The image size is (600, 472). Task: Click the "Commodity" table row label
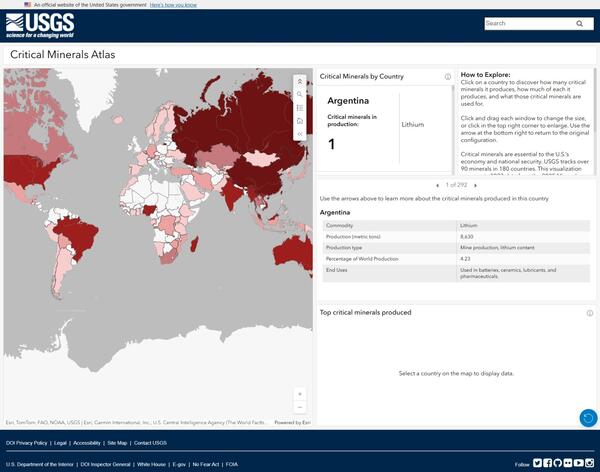click(x=339, y=225)
